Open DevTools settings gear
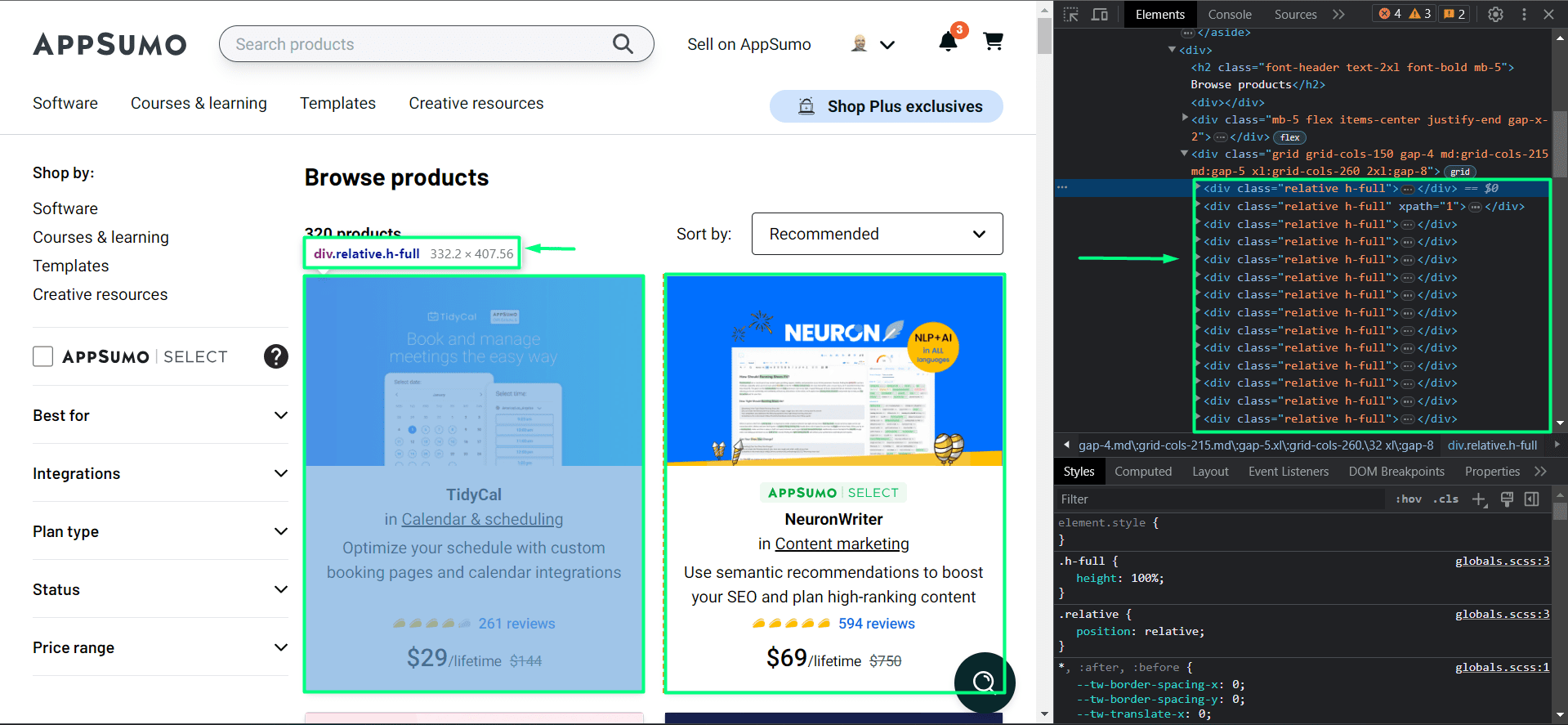This screenshot has height=725, width=1568. tap(1495, 14)
